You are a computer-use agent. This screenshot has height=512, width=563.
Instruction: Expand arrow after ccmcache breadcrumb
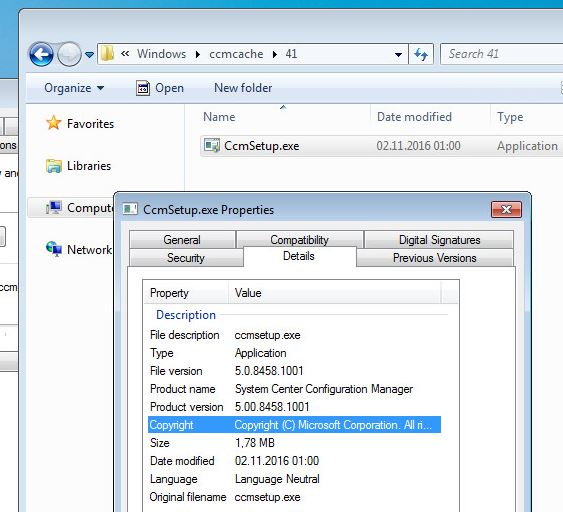pos(275,55)
